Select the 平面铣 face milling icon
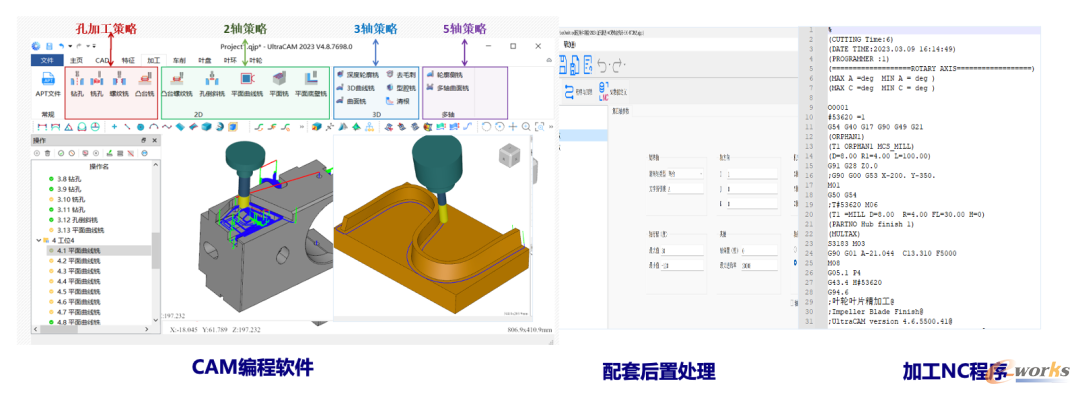Image resolution: width=1080 pixels, height=394 pixels. pos(278,84)
